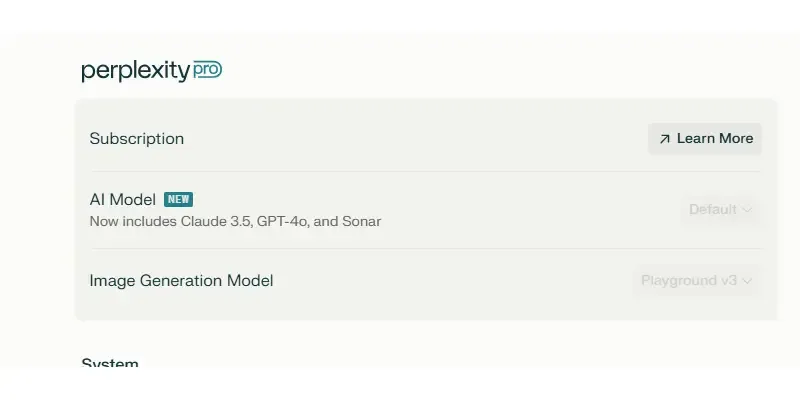
Task: Click the Learn More text
Action: (x=715, y=139)
